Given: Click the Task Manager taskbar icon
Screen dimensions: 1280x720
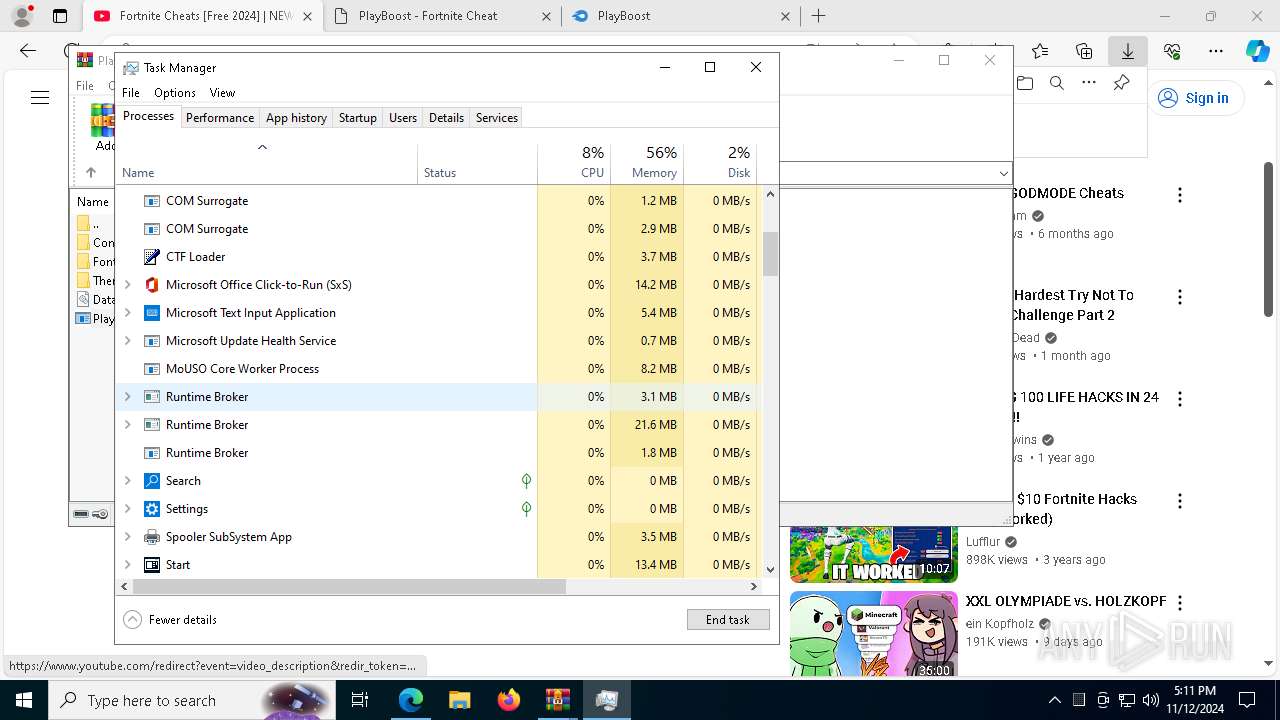Looking at the screenshot, I should point(606,700).
